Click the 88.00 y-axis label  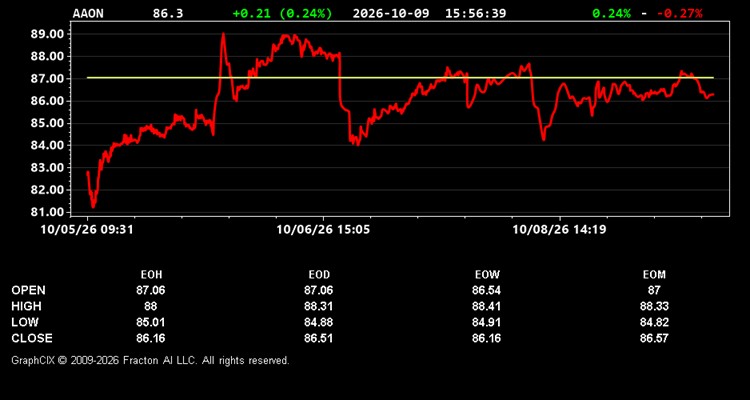(47, 56)
